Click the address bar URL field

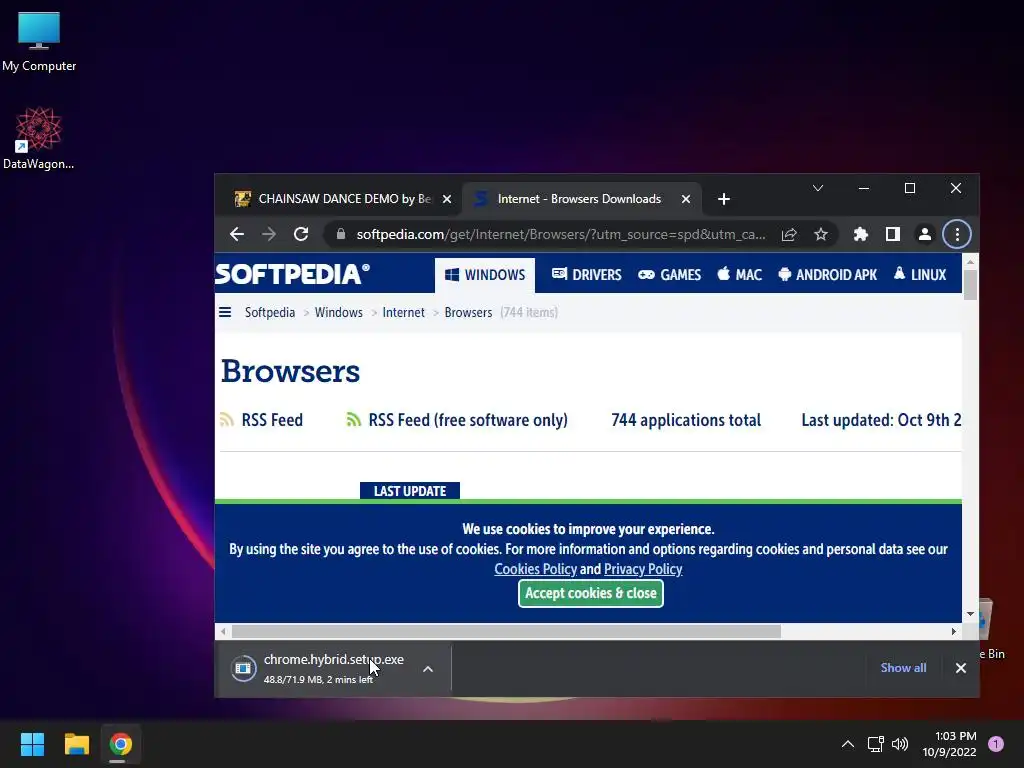tap(560, 234)
